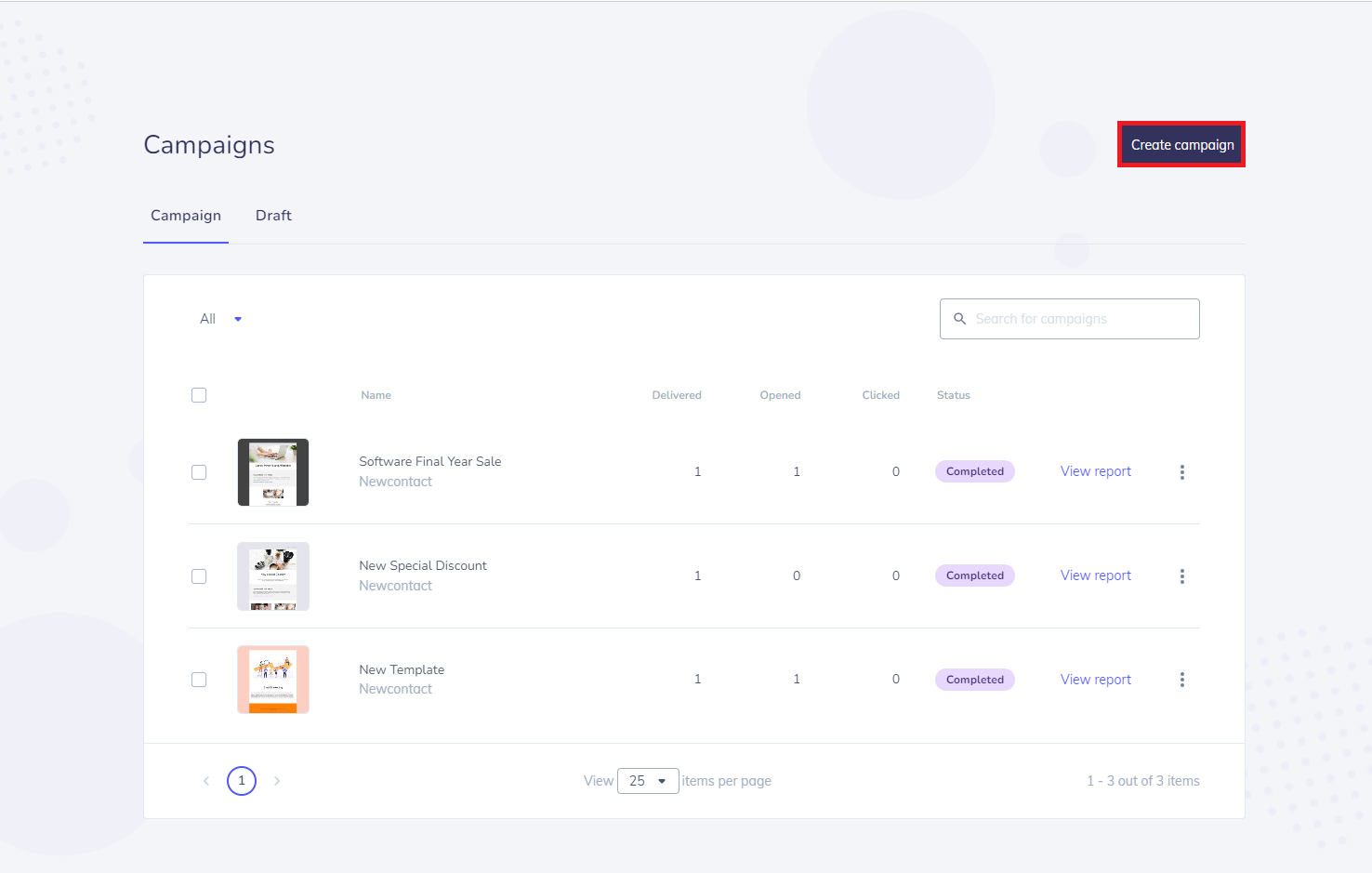Viewport: 1372px width, 873px height.
Task: Focus the Search for campaigns field
Action: click(1070, 319)
